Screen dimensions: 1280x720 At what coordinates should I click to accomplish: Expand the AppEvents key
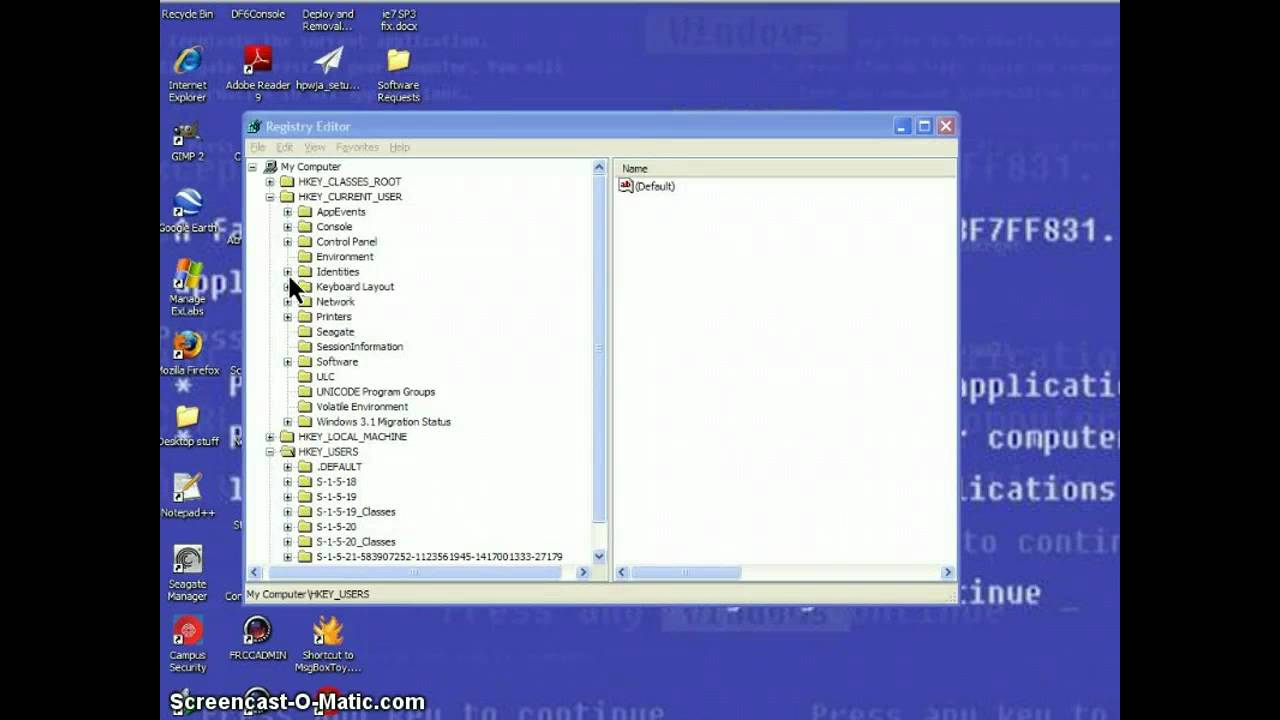288,212
